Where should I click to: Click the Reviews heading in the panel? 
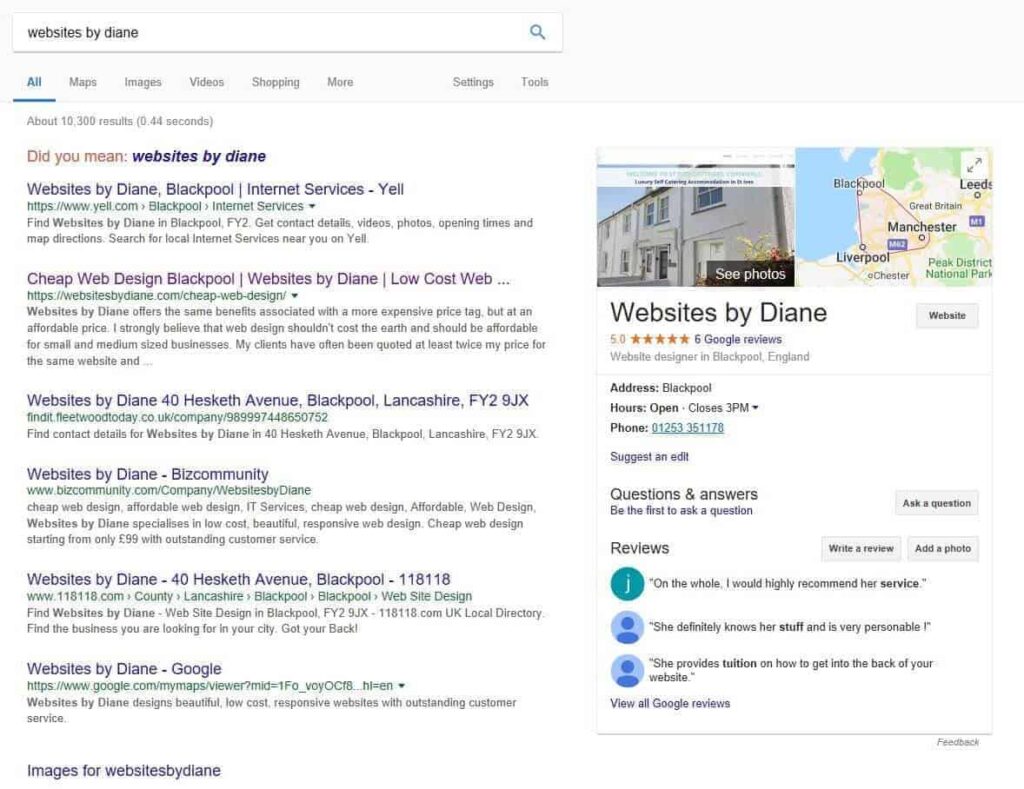coord(639,548)
